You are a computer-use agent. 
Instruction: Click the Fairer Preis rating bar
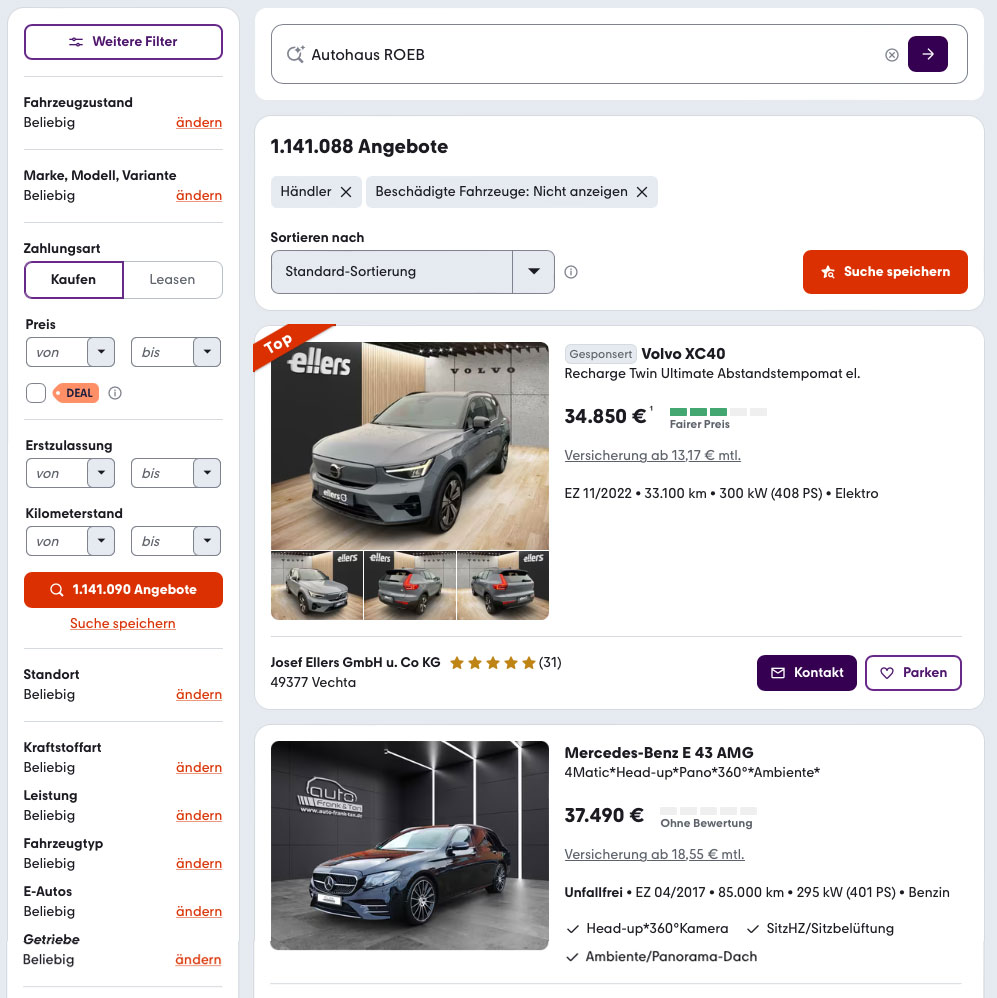coord(718,412)
